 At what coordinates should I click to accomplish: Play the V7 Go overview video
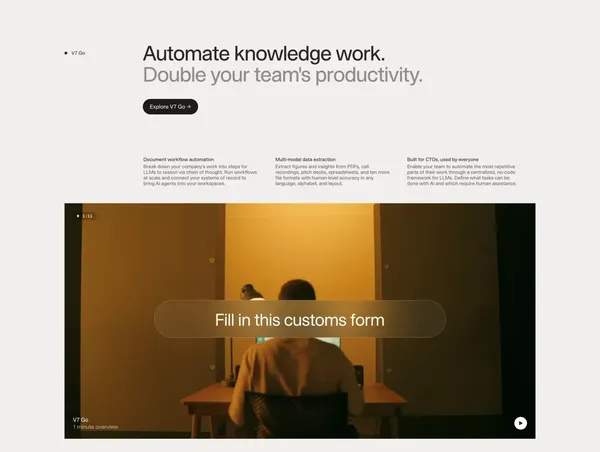coord(520,423)
